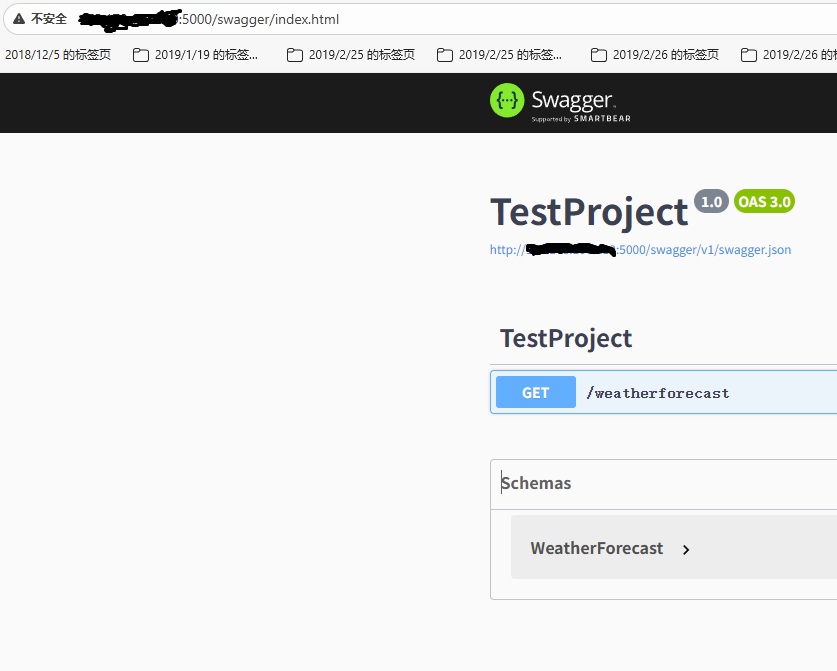Screen dimensions: 837x671
Task: Click the folder icon of first 2019/2/25 bookmark
Action: click(x=295, y=56)
